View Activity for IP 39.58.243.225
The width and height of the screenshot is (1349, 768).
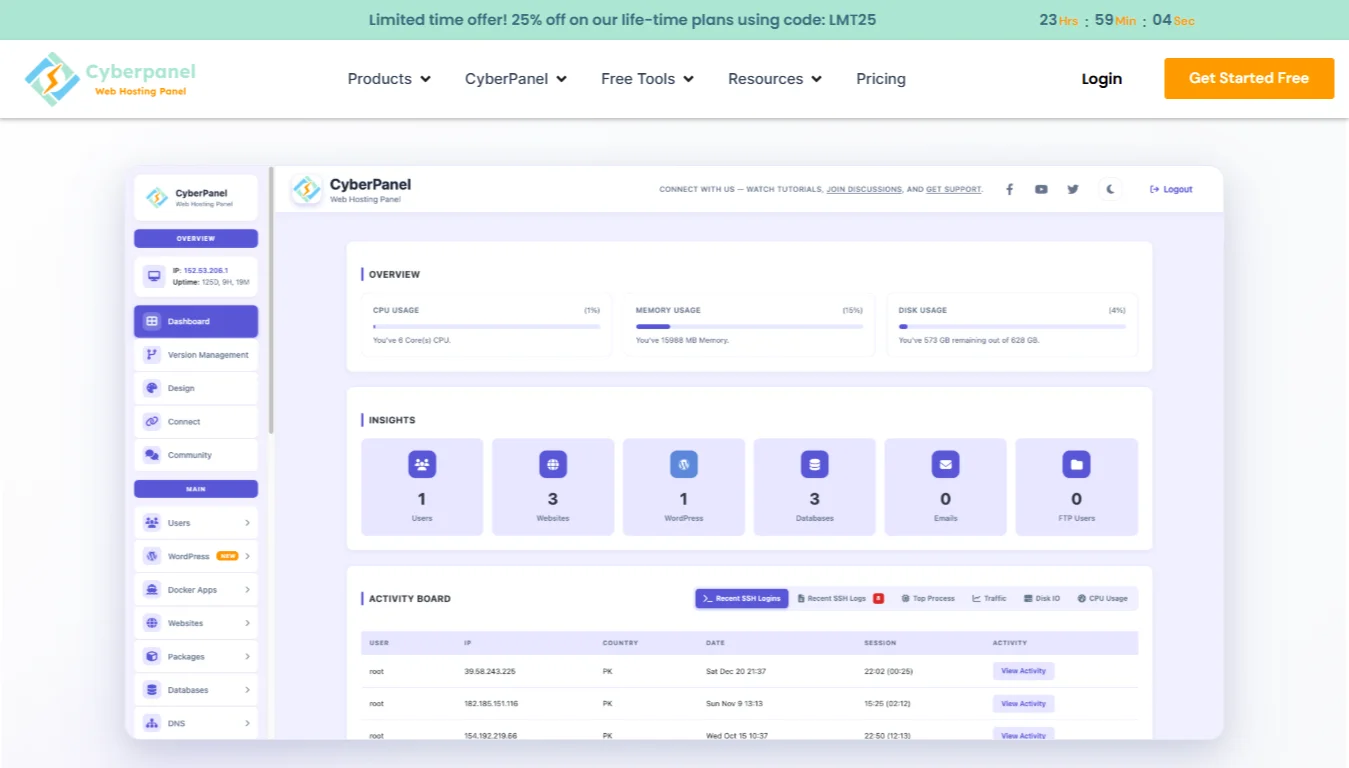[1024, 671]
